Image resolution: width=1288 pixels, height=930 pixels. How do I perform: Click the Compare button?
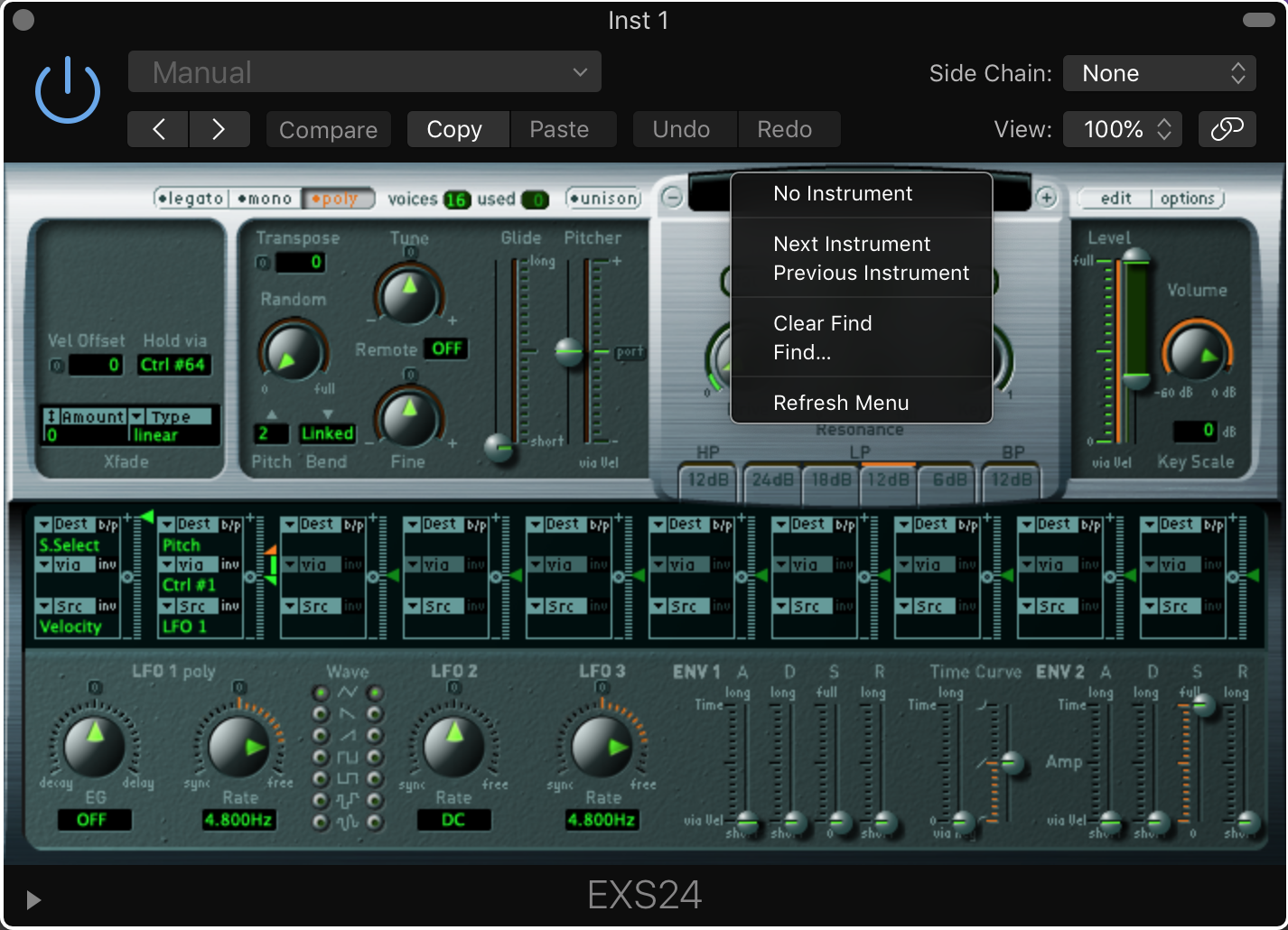tap(328, 129)
